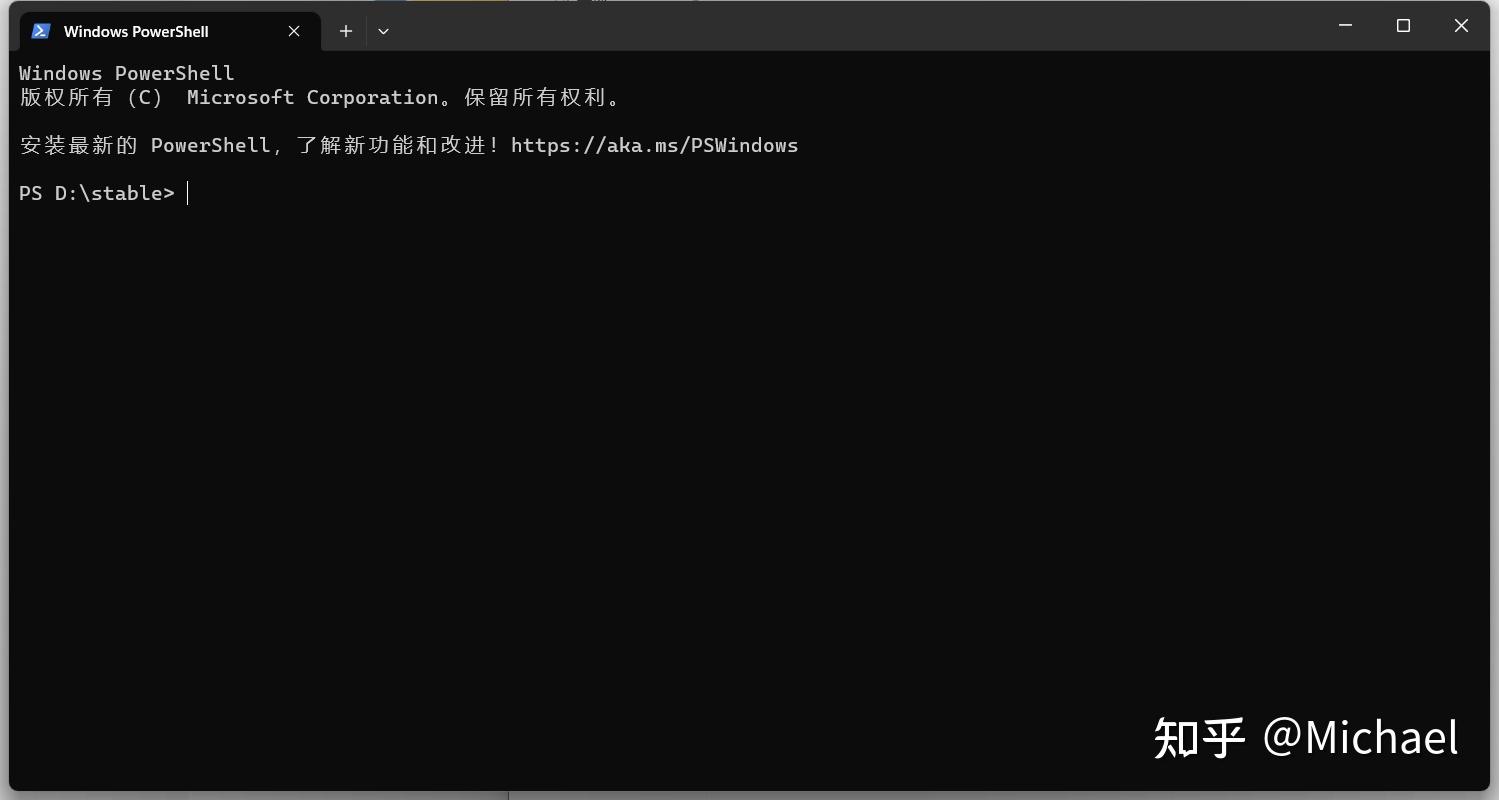Viewport: 1499px width, 800px height.
Task: Open a new terminal tab with plus button
Action: coord(345,31)
